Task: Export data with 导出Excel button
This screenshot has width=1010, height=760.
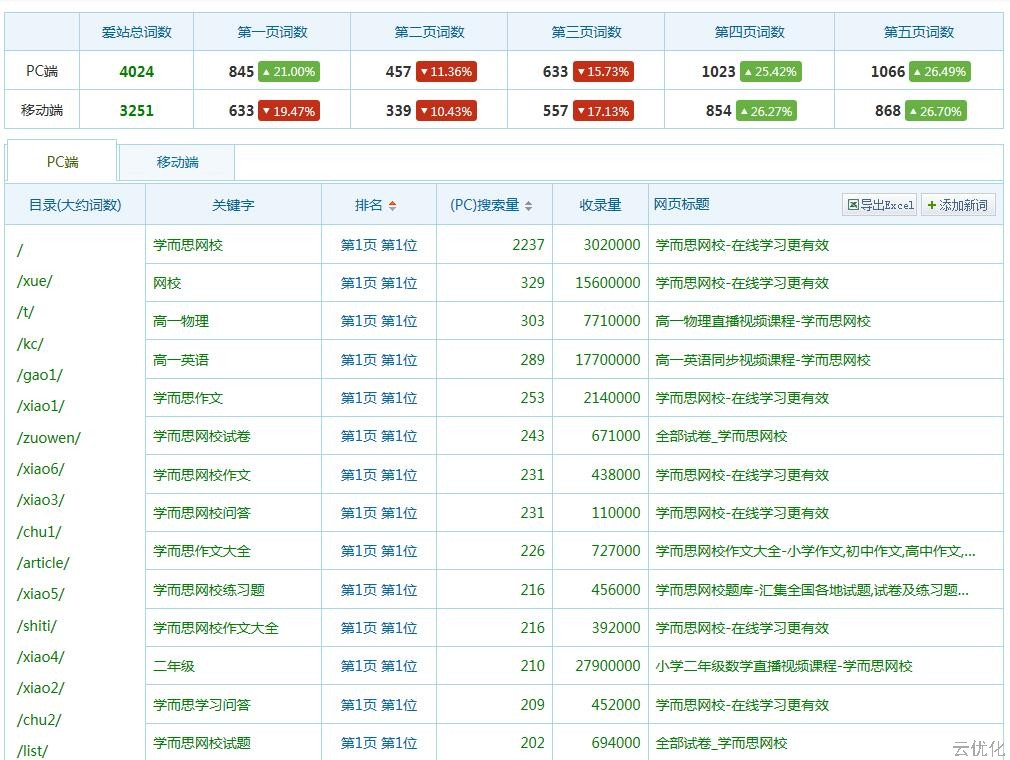Action: (x=879, y=205)
